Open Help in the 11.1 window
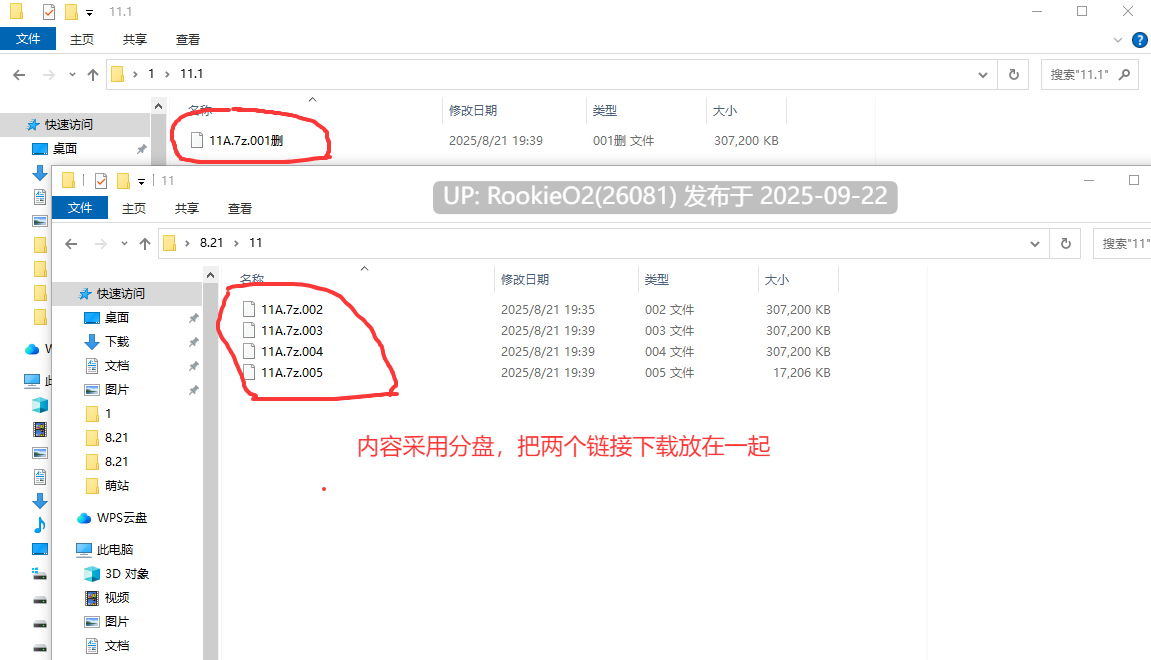1151x660 pixels. pyautogui.click(x=1140, y=40)
